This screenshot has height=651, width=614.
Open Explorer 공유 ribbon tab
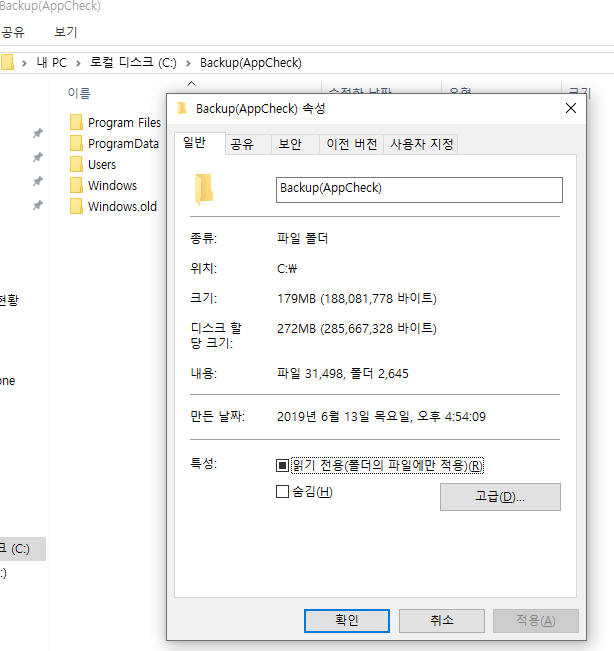click(13, 32)
